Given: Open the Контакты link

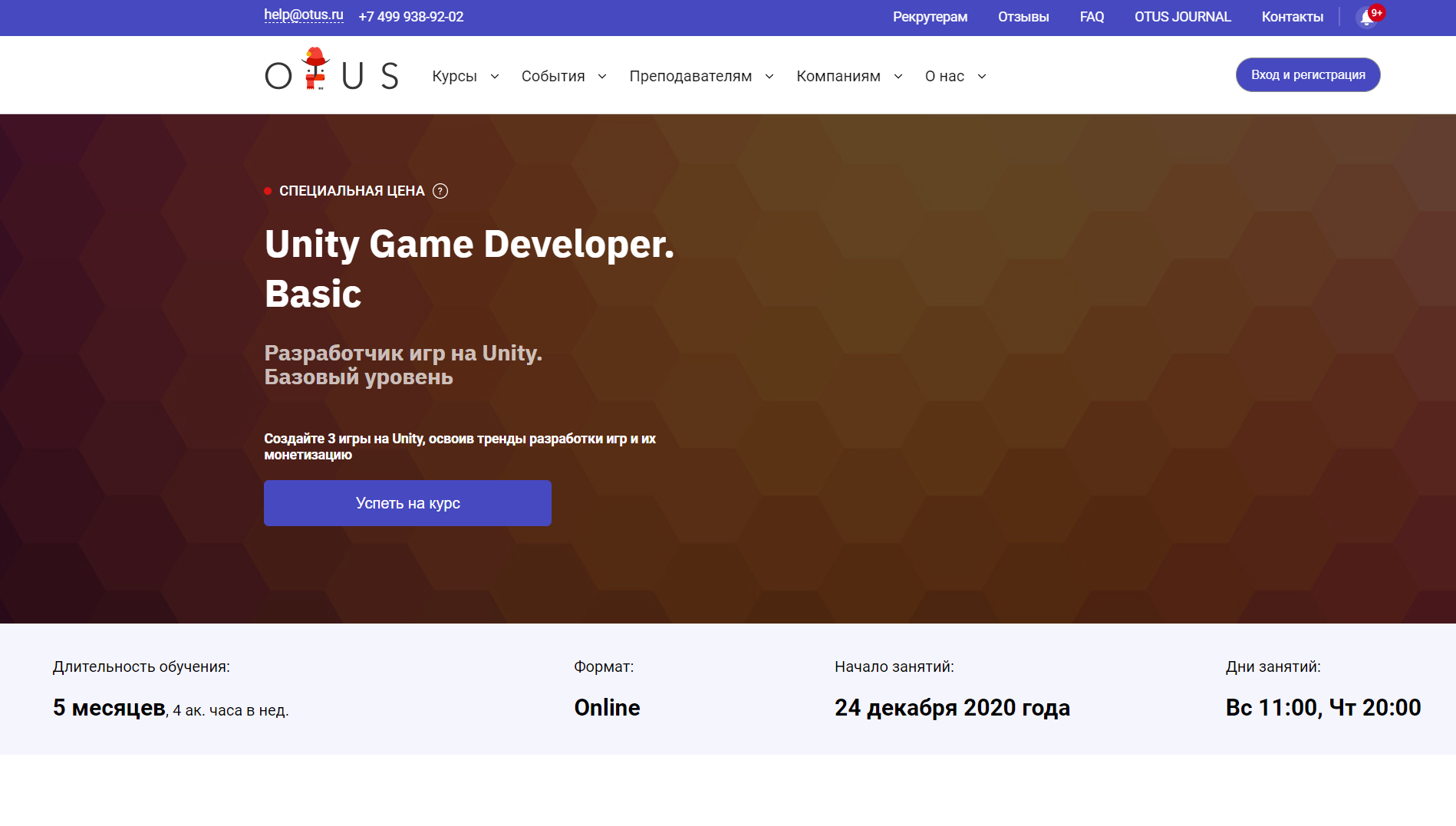Looking at the screenshot, I should click(x=1293, y=17).
